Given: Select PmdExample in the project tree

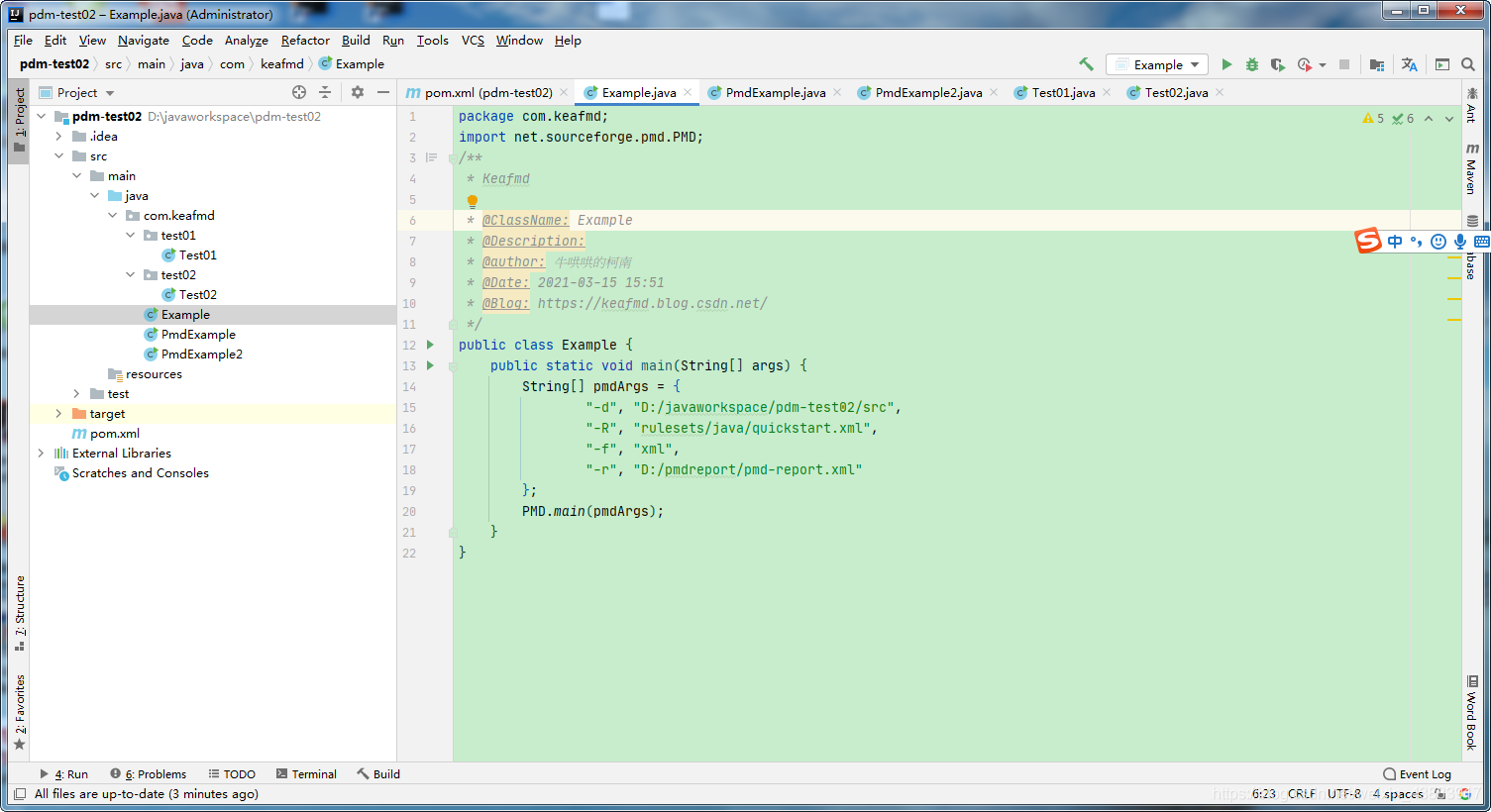Looking at the screenshot, I should (x=198, y=335).
